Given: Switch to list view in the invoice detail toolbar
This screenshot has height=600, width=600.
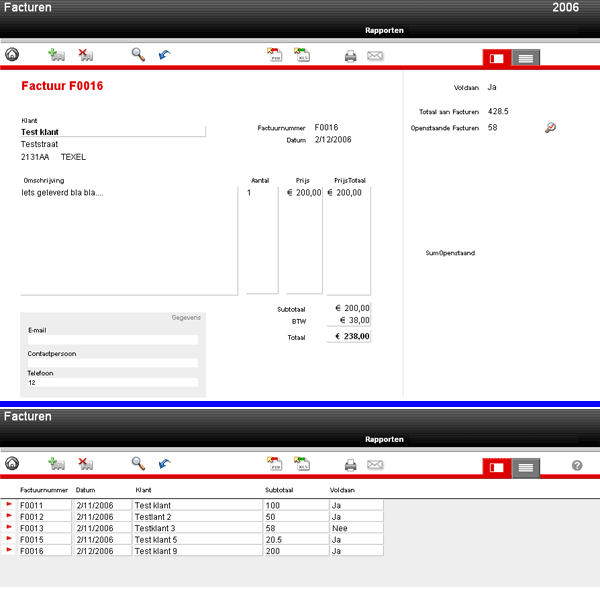Looking at the screenshot, I should [x=526, y=58].
